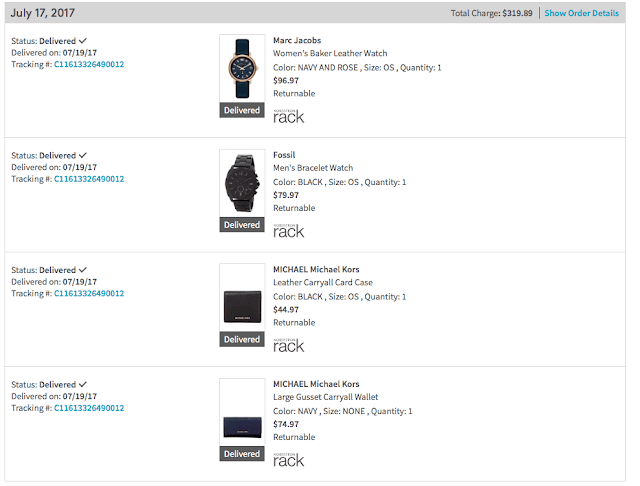Select Large Gusset Carryall Wallet title
The width and height of the screenshot is (640, 486).
(x=325, y=397)
